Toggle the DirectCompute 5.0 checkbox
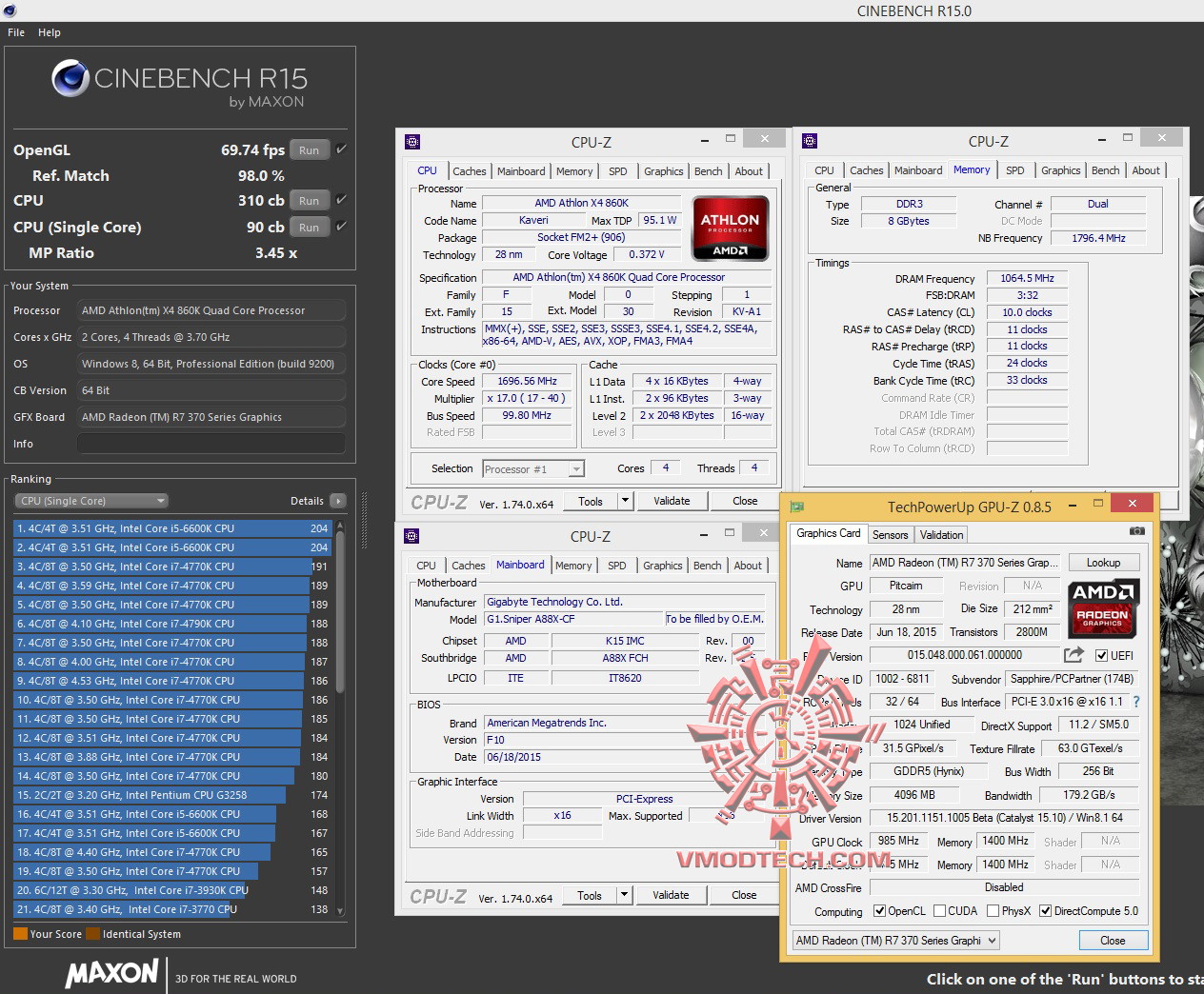1204x994 pixels. [1046, 911]
